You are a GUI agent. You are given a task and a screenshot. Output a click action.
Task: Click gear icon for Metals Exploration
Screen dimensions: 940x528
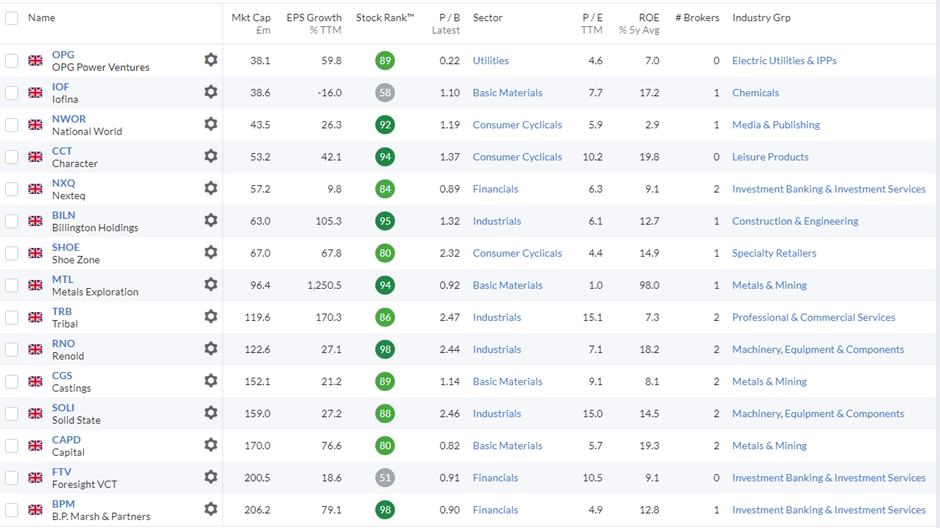pyautogui.click(x=210, y=284)
